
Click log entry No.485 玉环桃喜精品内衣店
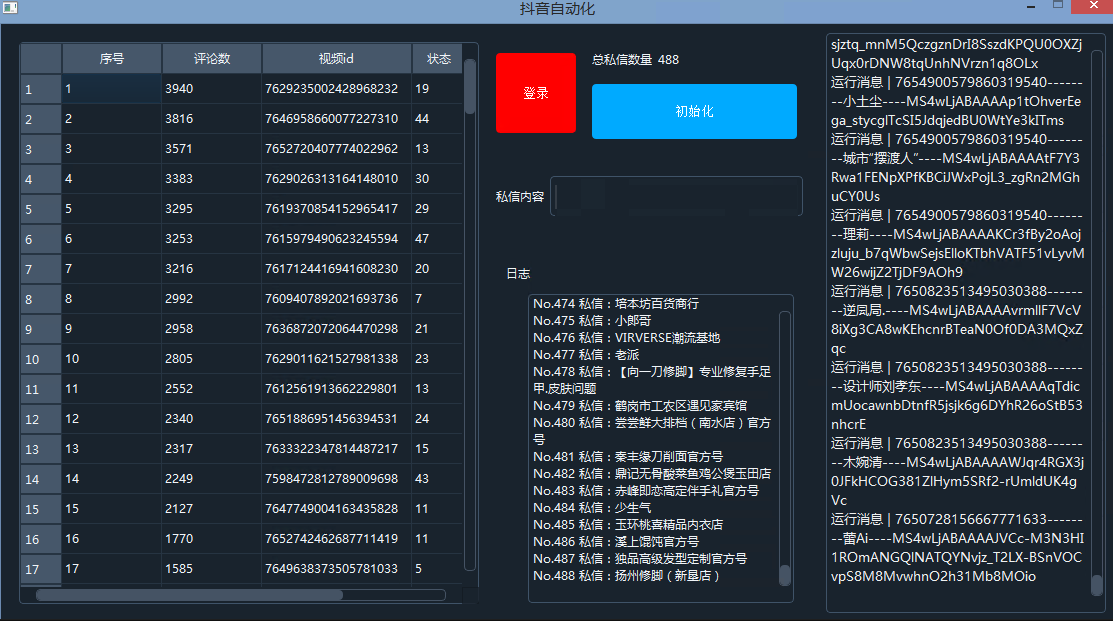(628, 525)
